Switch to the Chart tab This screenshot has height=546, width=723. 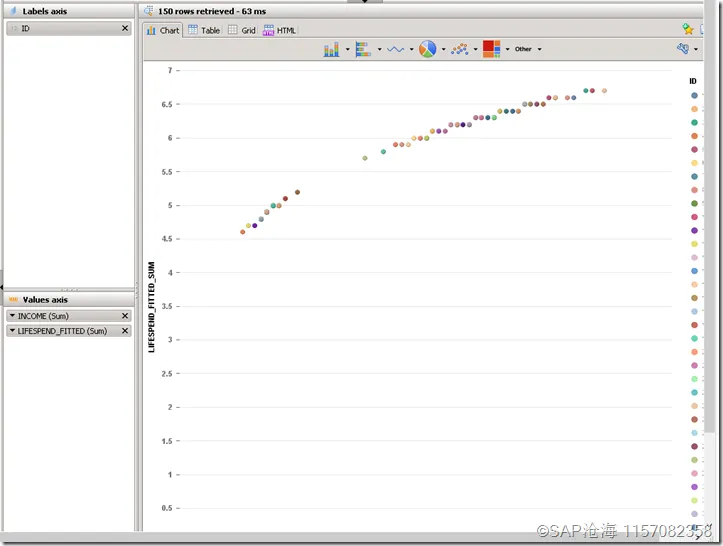[x=163, y=30]
